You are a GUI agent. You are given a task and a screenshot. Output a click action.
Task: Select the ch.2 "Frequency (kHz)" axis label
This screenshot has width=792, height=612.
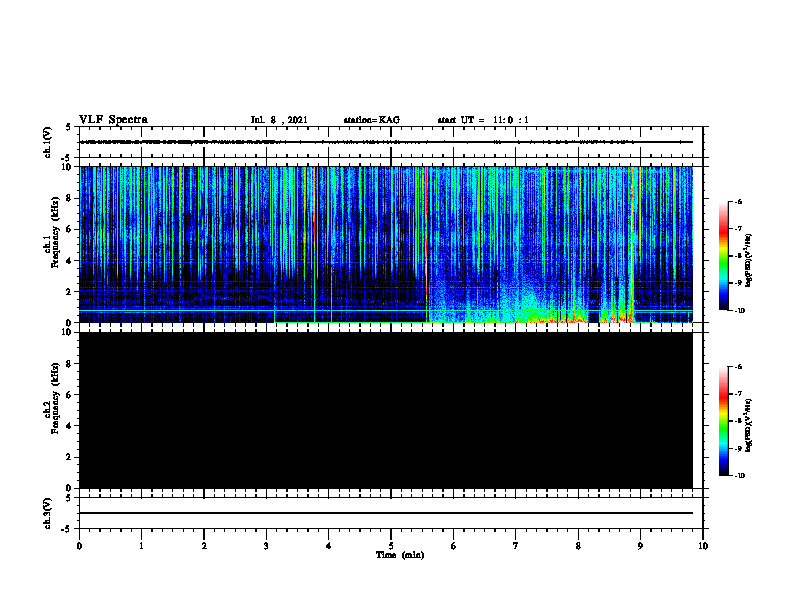click(x=55, y=398)
